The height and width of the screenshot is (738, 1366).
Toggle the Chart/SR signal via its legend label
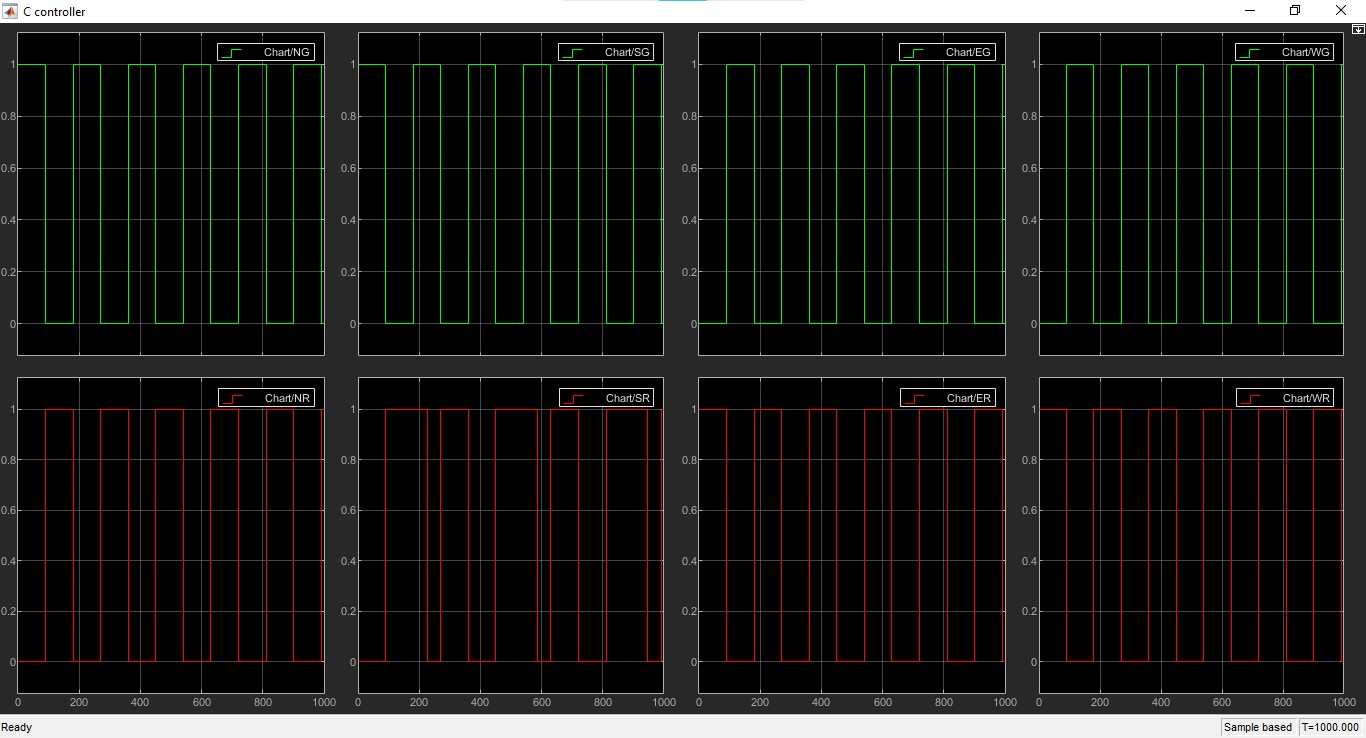pyautogui.click(x=630, y=397)
